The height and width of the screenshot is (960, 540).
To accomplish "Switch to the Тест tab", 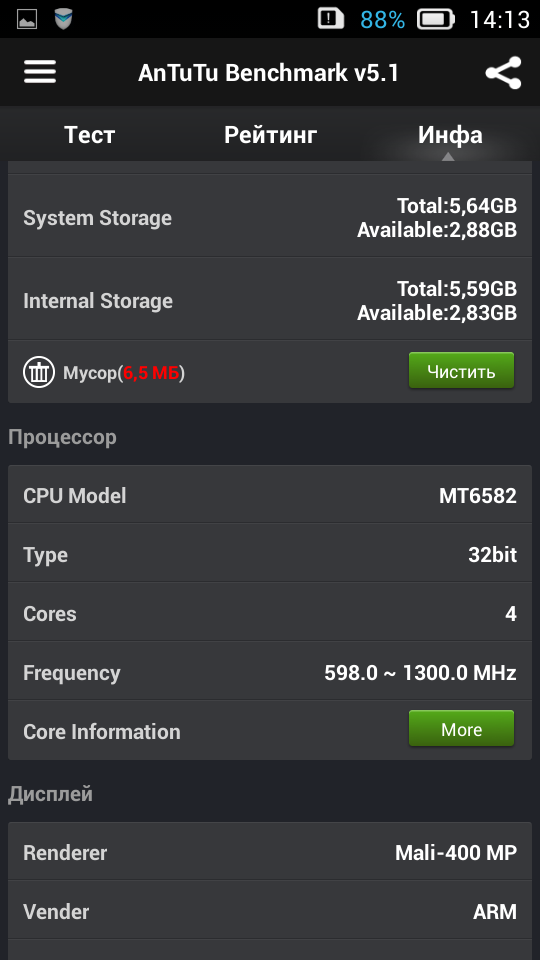I will point(89,135).
